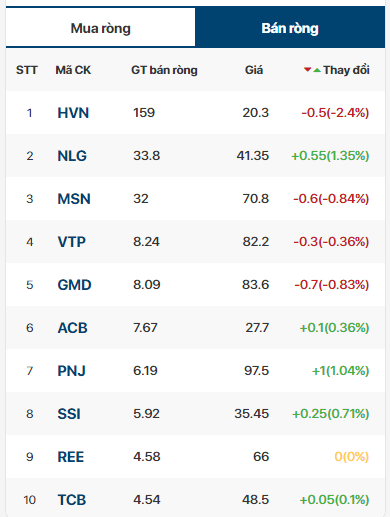390x517 pixels.
Task: Open the PNJ stock link
Action: point(72,371)
